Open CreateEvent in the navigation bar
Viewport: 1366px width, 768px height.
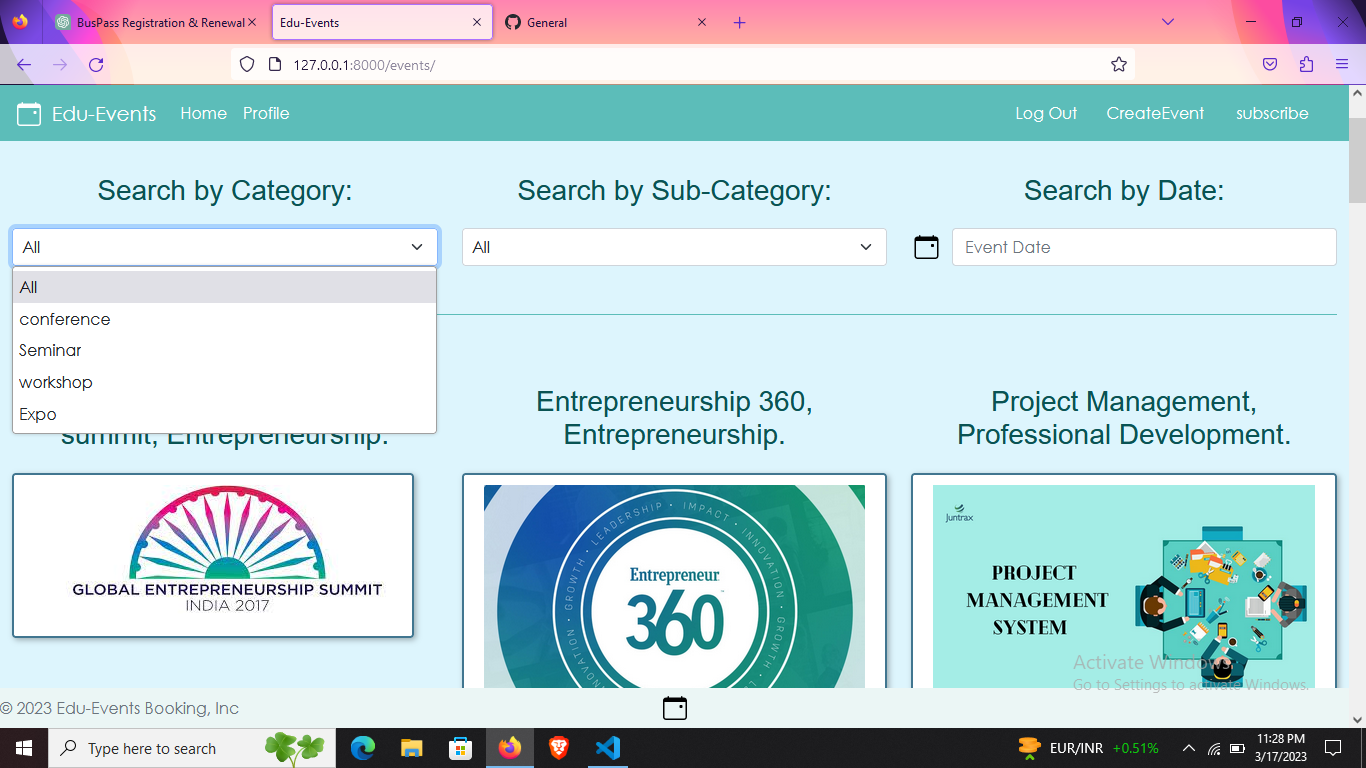(x=1155, y=113)
